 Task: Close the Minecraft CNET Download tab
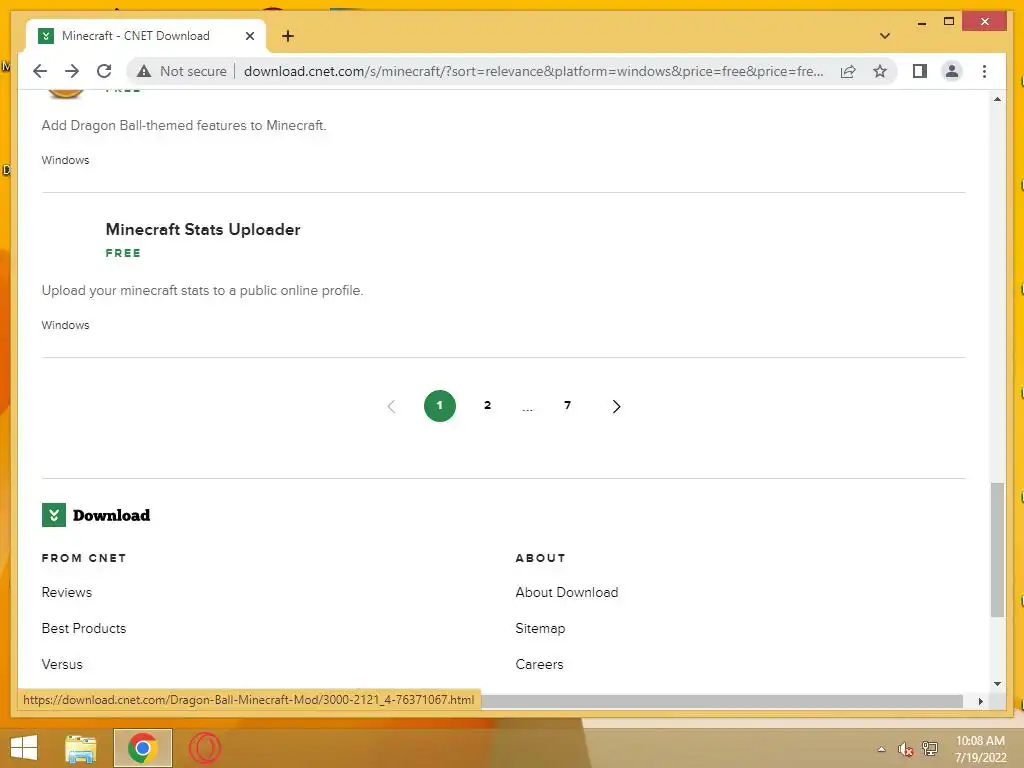249,36
